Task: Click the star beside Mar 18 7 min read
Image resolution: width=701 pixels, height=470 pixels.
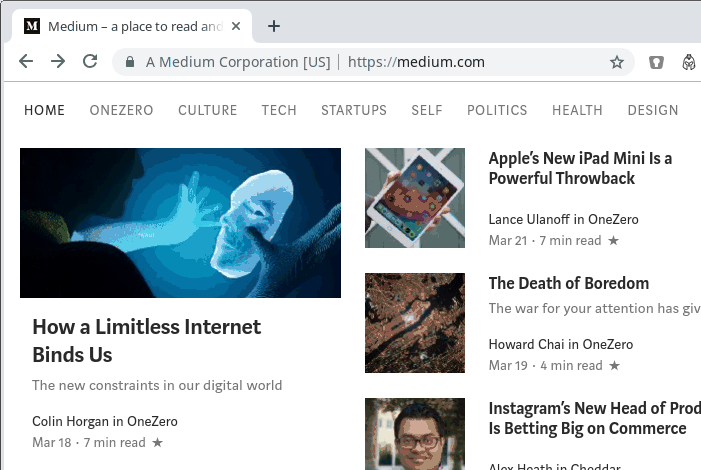Action: click(x=157, y=442)
